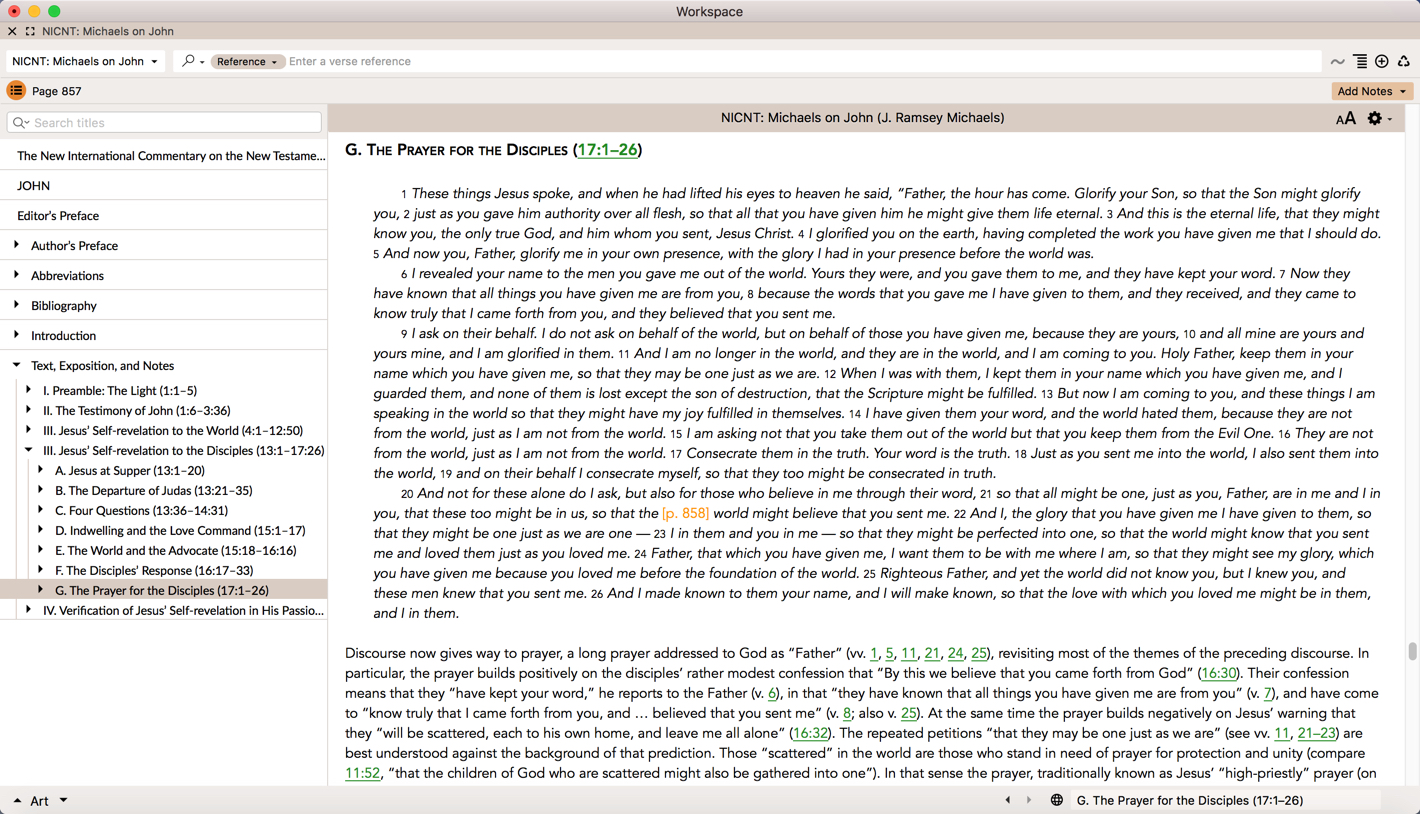Select E. The World and the Advocate
Image resolution: width=1420 pixels, height=814 pixels.
[x=175, y=550]
